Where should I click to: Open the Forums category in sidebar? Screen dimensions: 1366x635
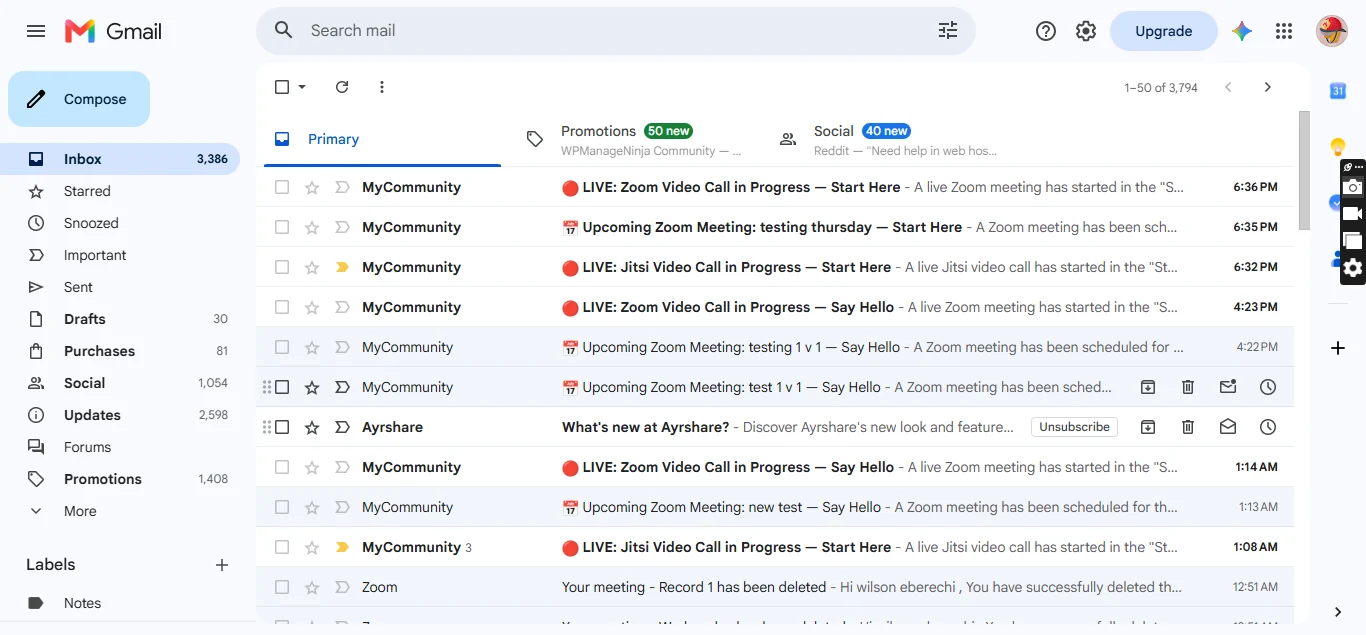click(x=120, y=447)
